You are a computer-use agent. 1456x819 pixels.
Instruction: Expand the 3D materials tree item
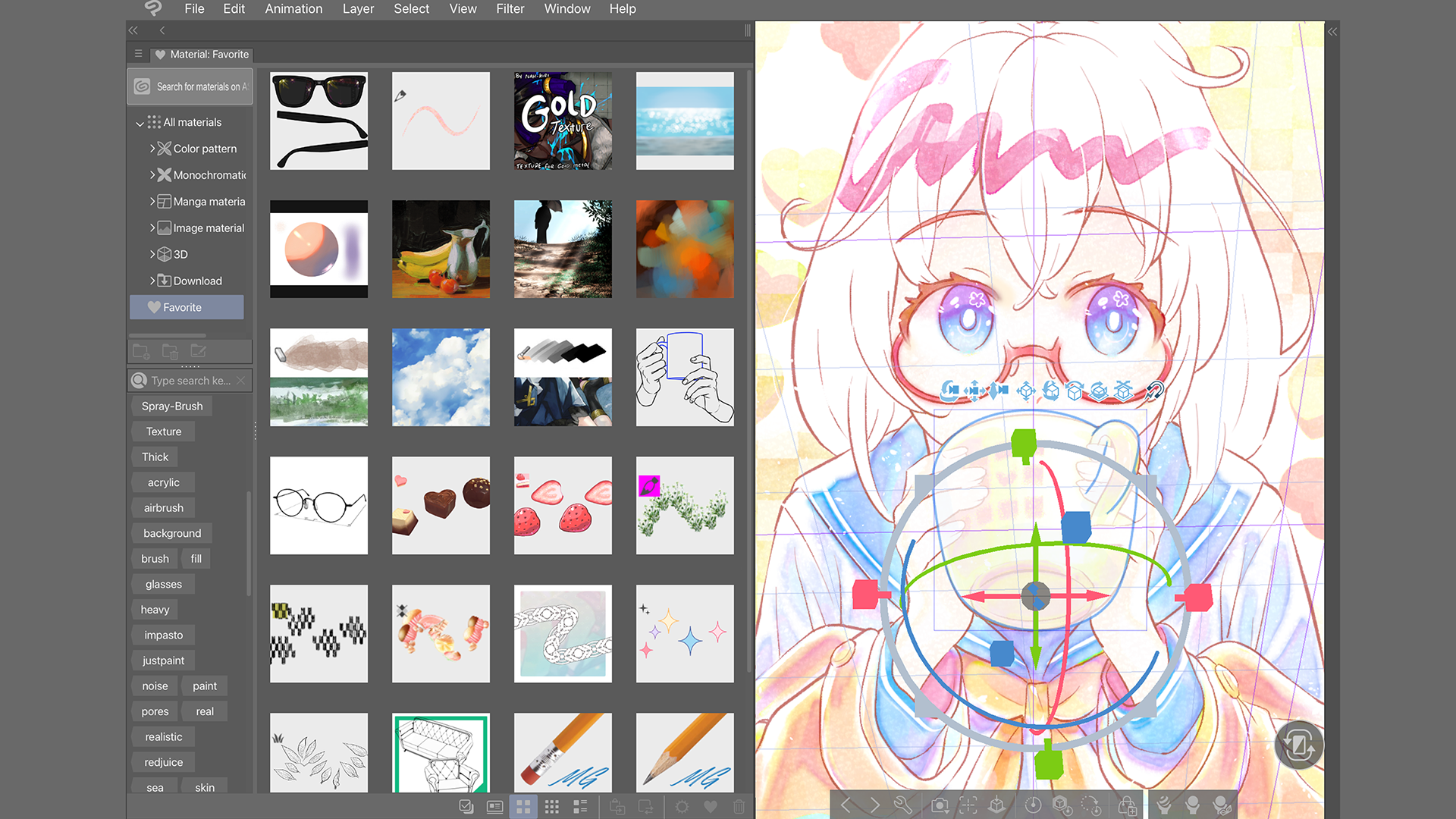[x=154, y=254]
